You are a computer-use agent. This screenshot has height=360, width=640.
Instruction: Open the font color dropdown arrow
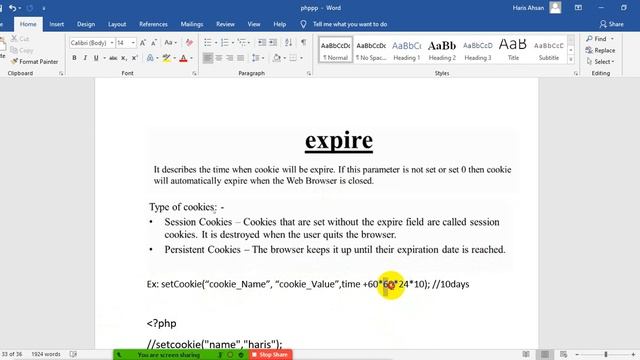tap(191, 58)
